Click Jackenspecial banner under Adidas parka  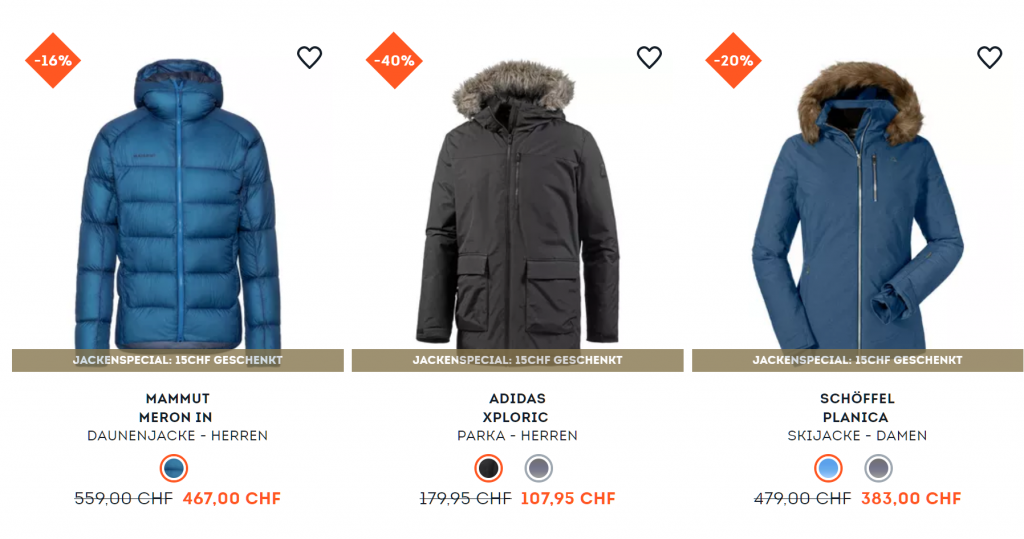(x=517, y=361)
